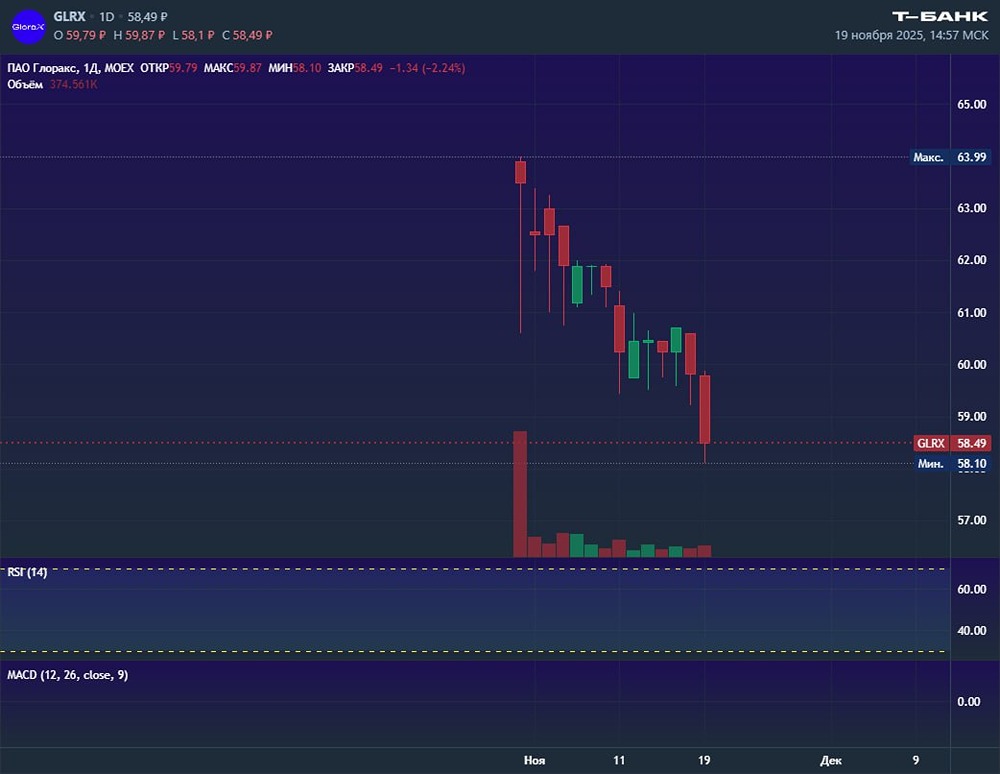1000x774 pixels.
Task: Click the latest red candle closing at 58.49
Action: [x=705, y=409]
